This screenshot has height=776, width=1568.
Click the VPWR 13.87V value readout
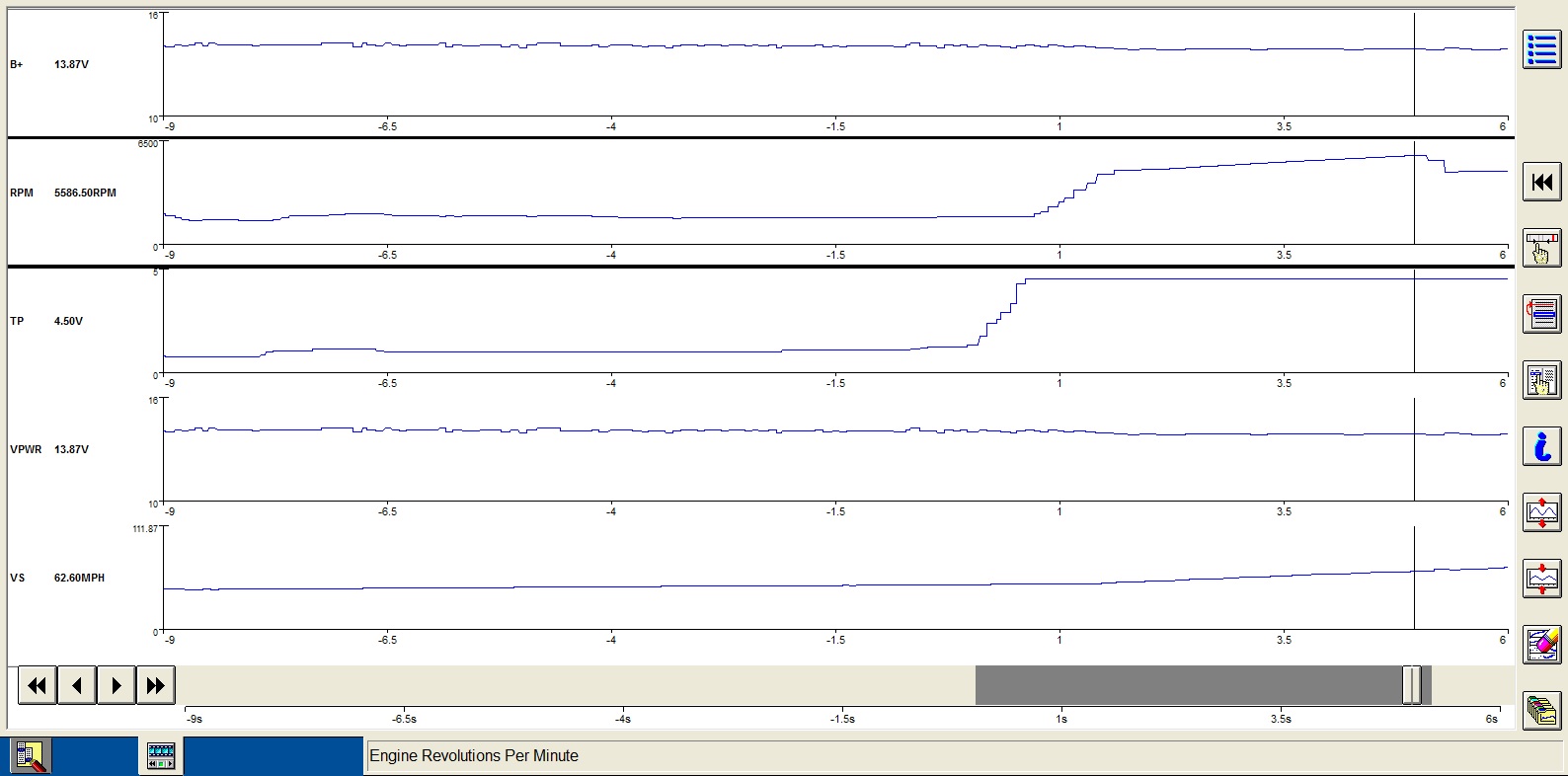pos(71,450)
